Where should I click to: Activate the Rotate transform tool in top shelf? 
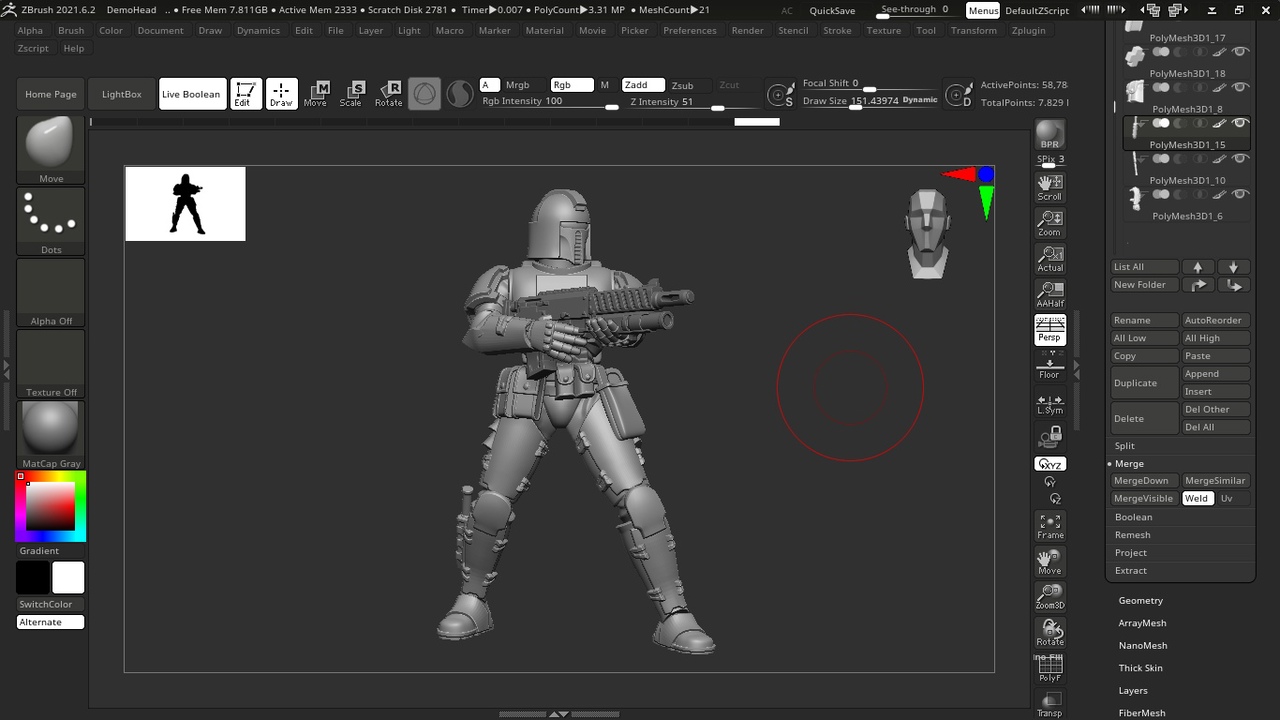pos(388,94)
